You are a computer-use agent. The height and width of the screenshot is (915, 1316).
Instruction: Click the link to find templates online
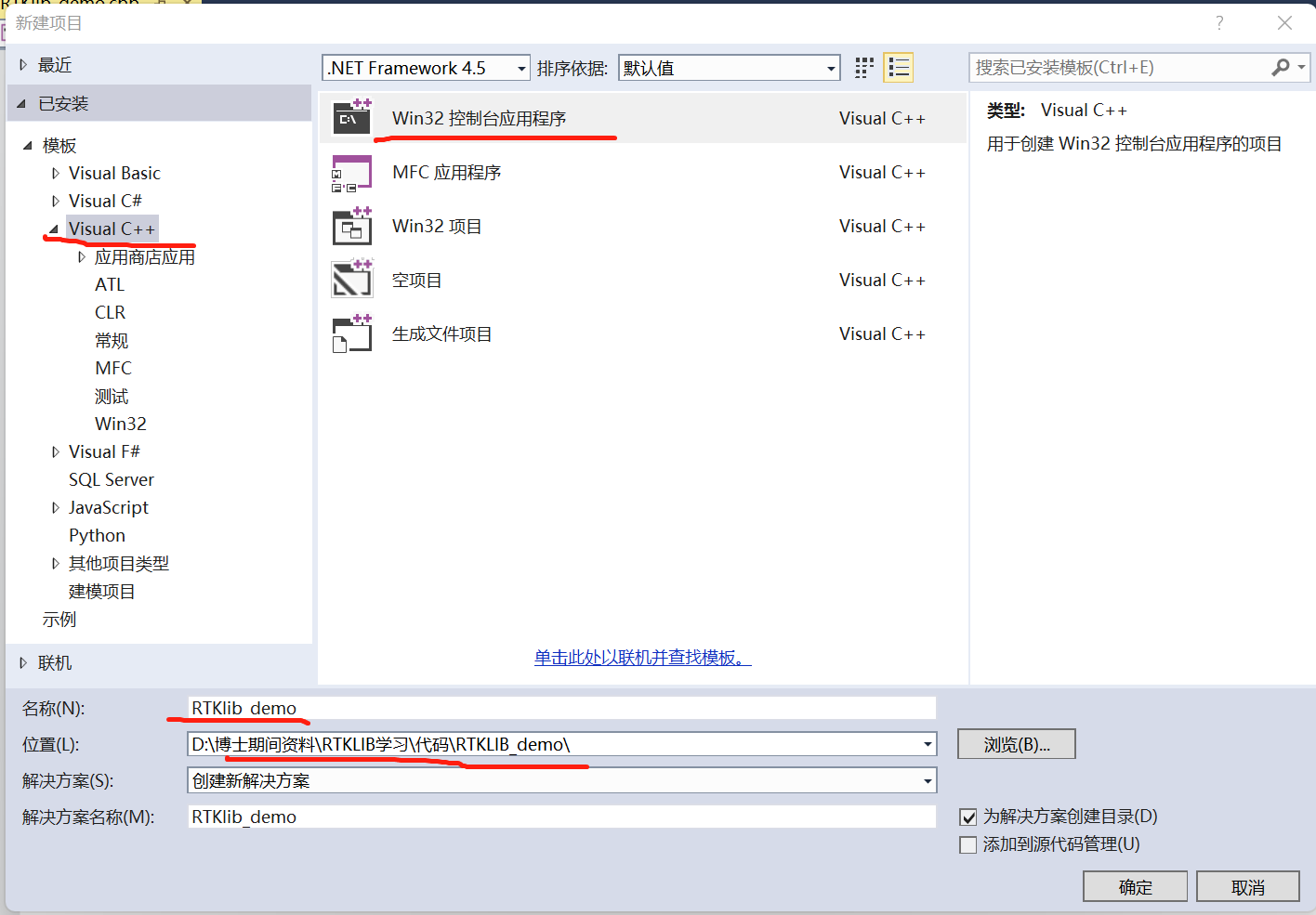[642, 657]
